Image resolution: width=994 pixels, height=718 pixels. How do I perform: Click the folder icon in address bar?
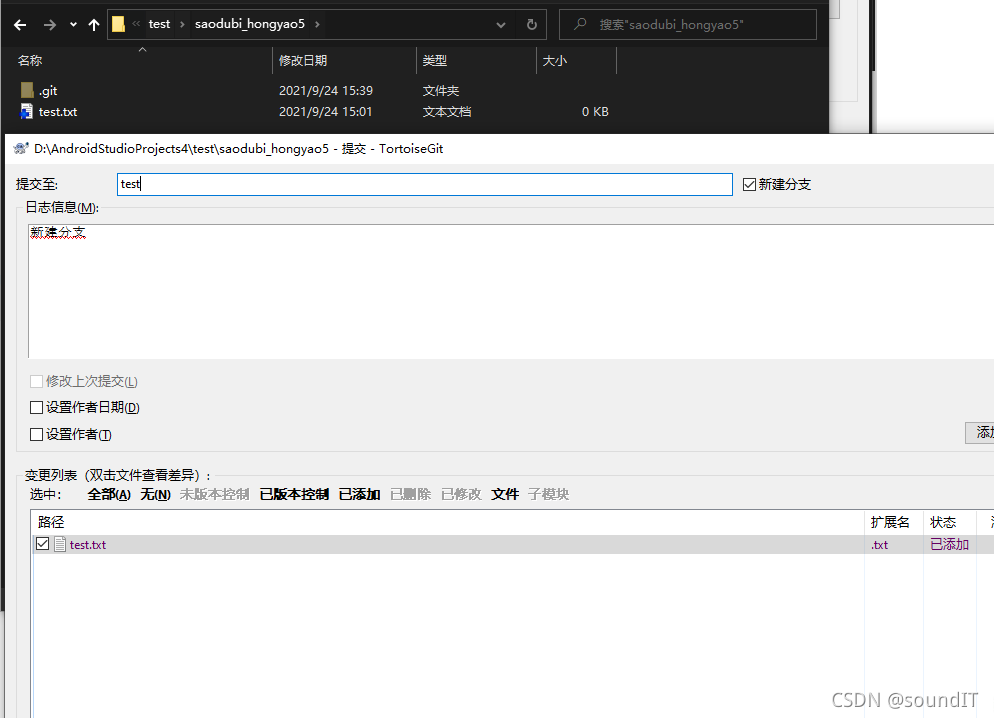118,24
